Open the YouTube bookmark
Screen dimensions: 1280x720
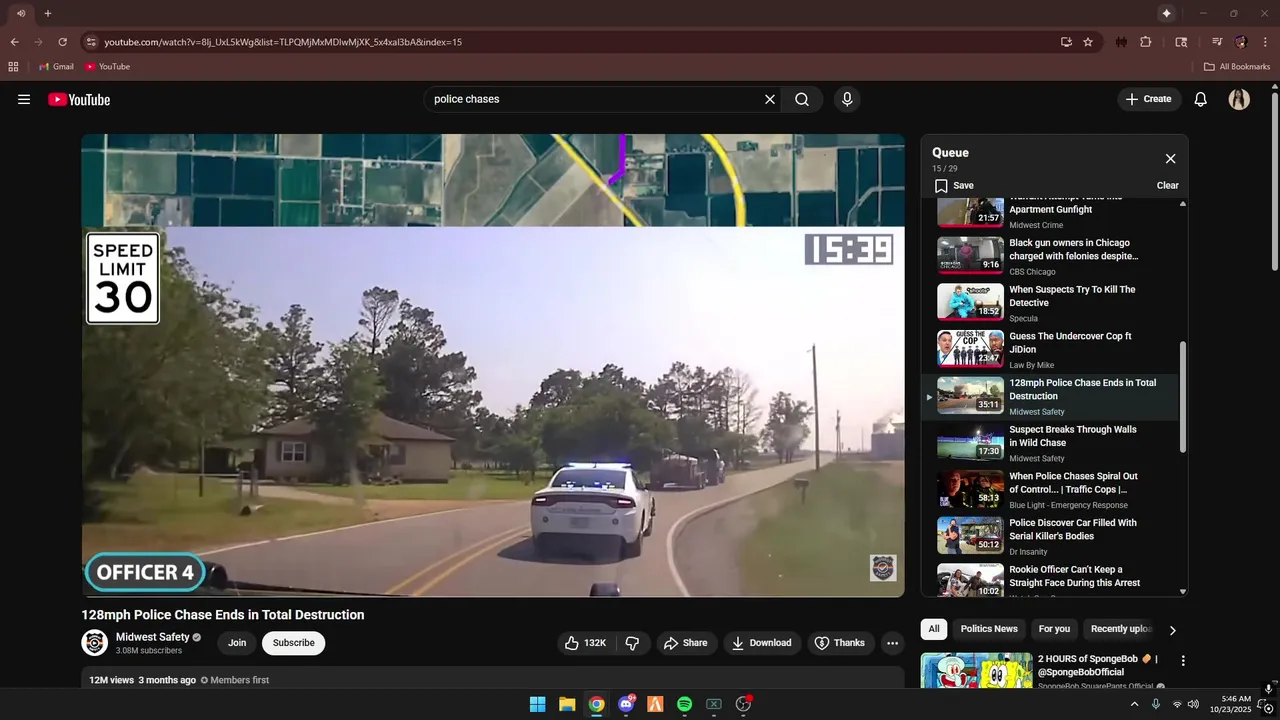(108, 67)
